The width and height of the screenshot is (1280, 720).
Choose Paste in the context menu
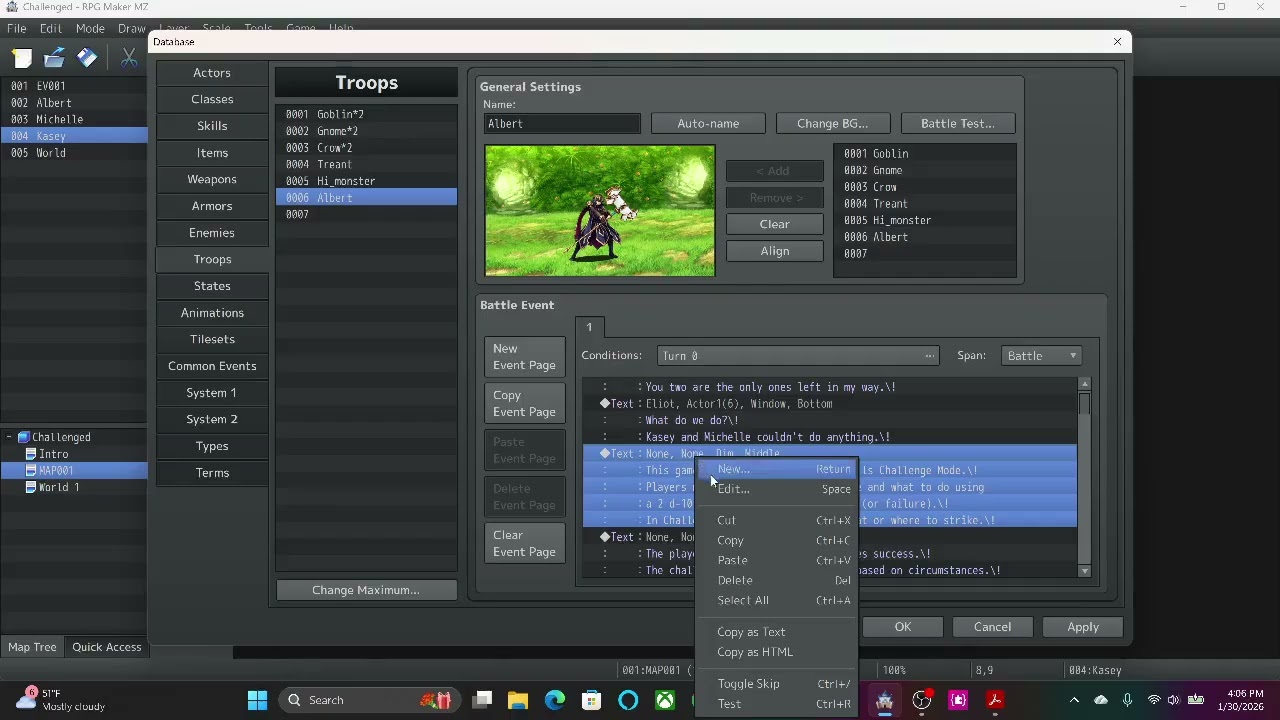coord(777,560)
